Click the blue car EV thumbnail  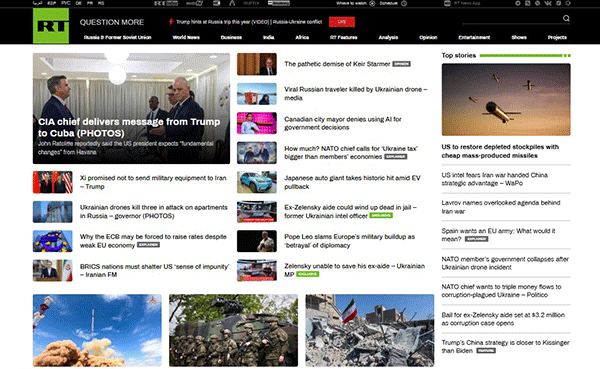click(x=257, y=182)
